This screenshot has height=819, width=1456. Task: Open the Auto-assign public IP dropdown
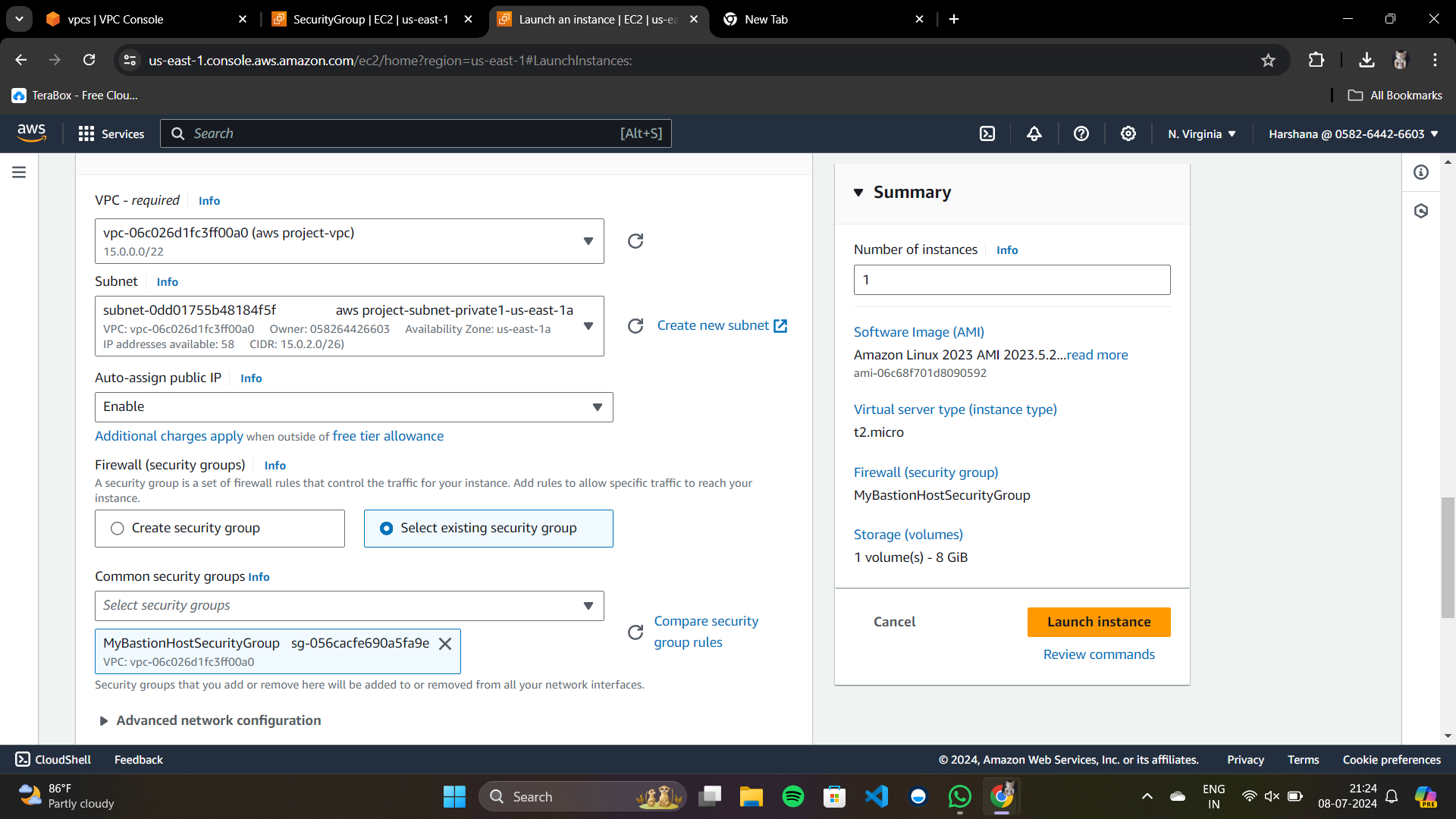353,407
